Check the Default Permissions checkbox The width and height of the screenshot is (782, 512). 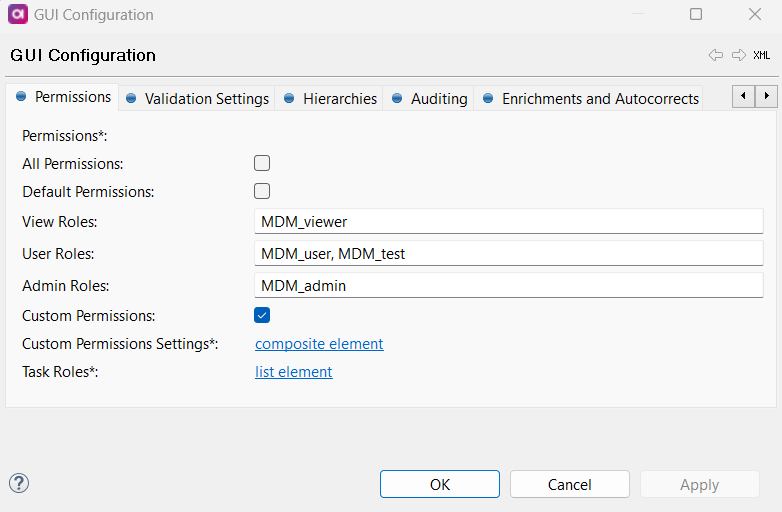[x=262, y=191]
